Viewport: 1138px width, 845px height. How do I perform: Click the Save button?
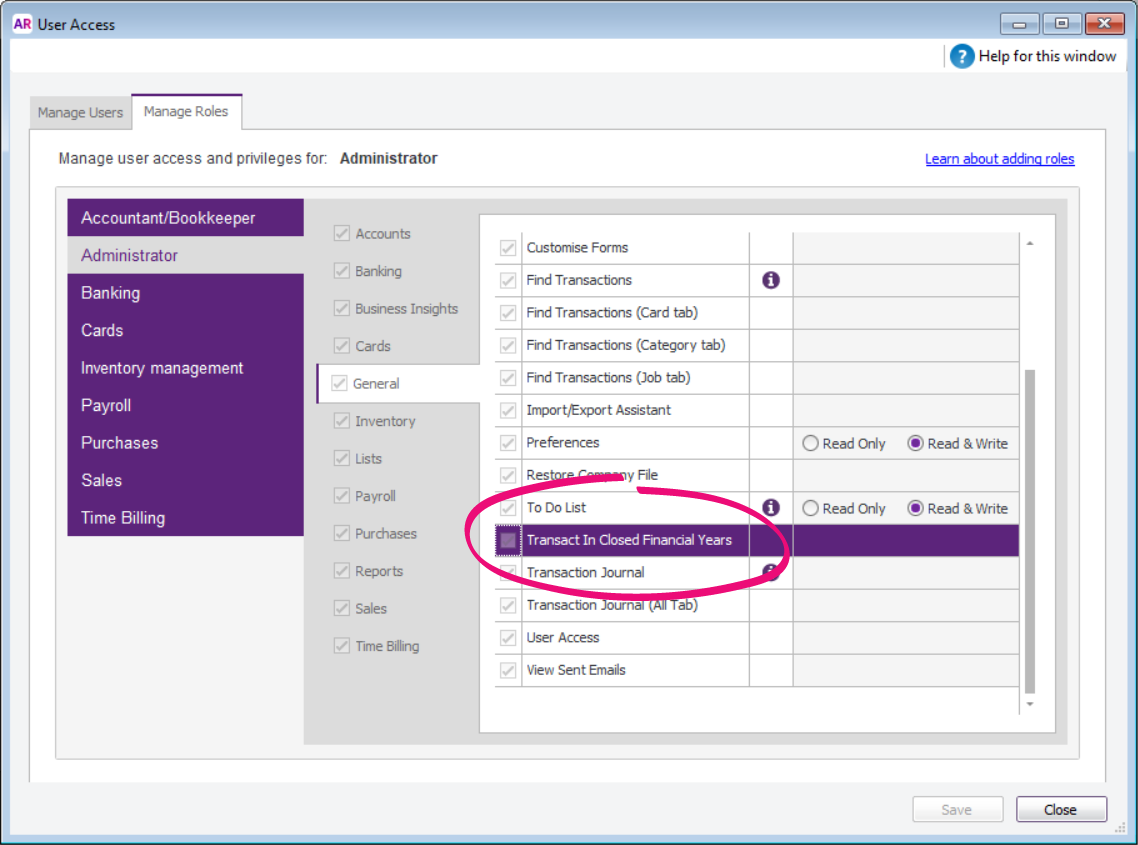coord(956,810)
